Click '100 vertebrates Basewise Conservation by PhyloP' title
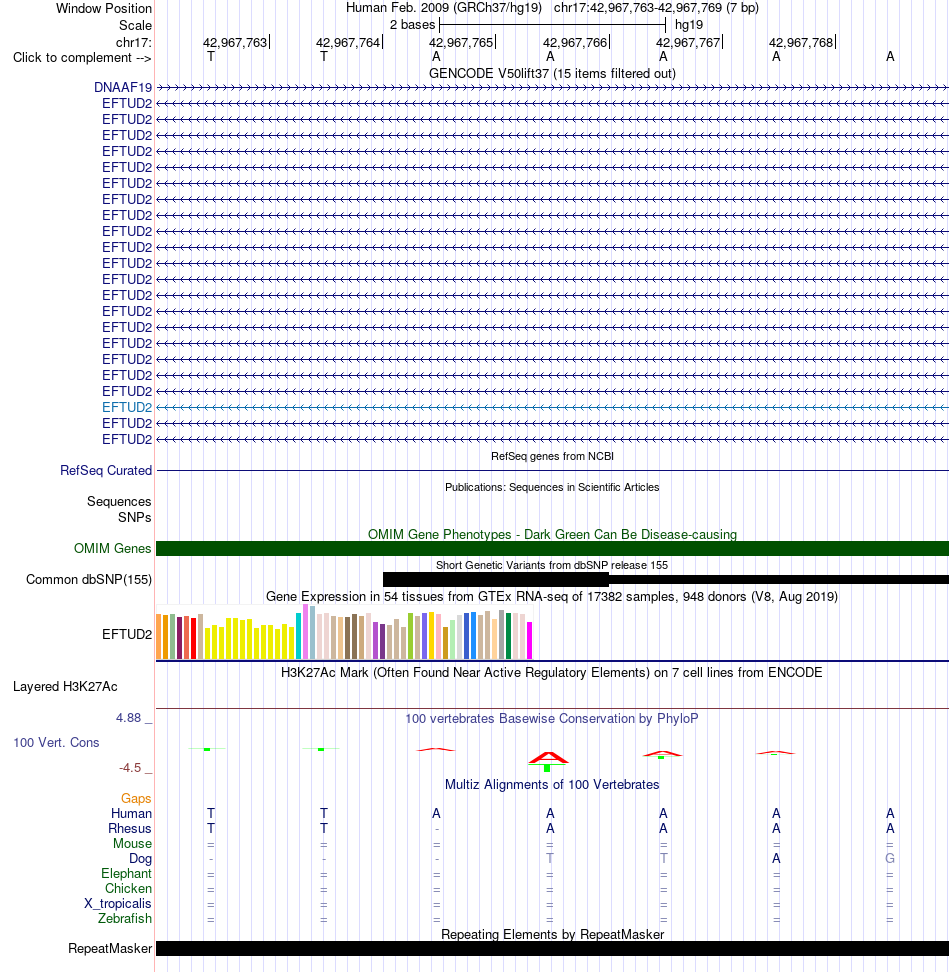 click(x=552, y=718)
